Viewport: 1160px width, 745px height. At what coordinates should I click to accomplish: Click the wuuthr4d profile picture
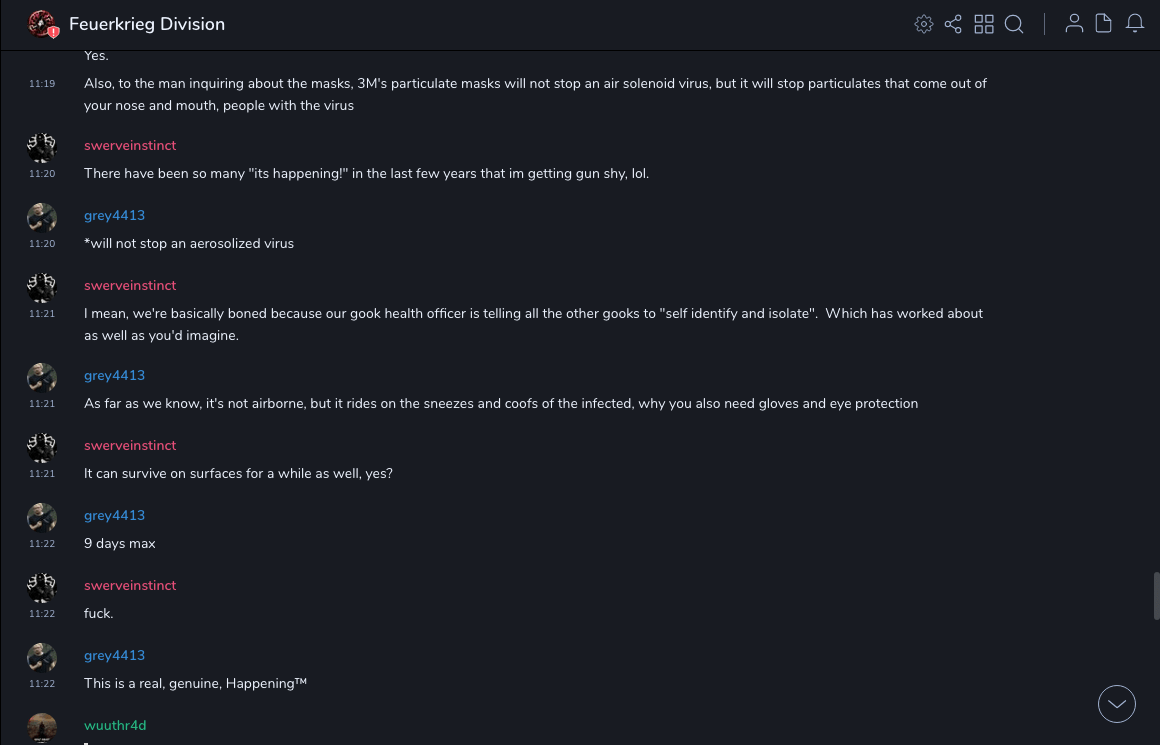42,727
